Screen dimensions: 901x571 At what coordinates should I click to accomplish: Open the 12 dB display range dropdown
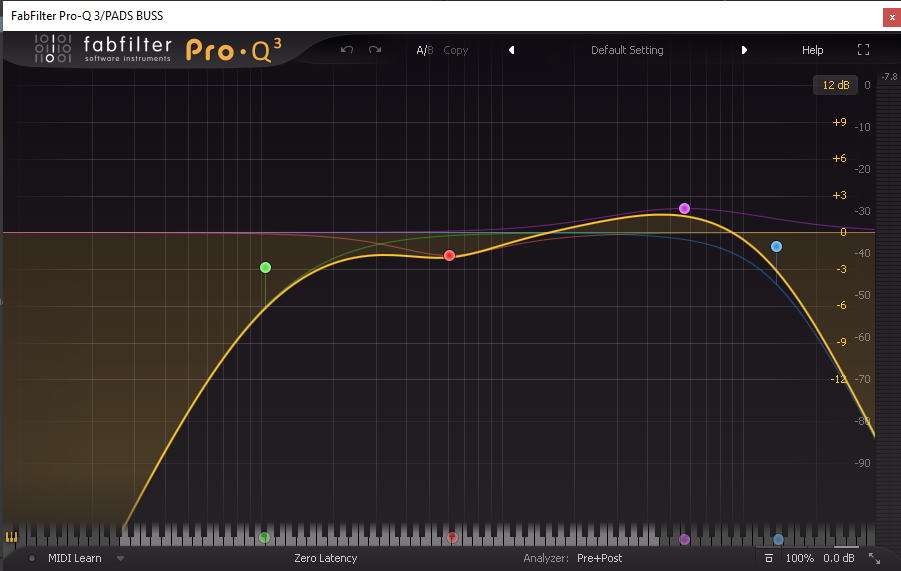point(835,85)
